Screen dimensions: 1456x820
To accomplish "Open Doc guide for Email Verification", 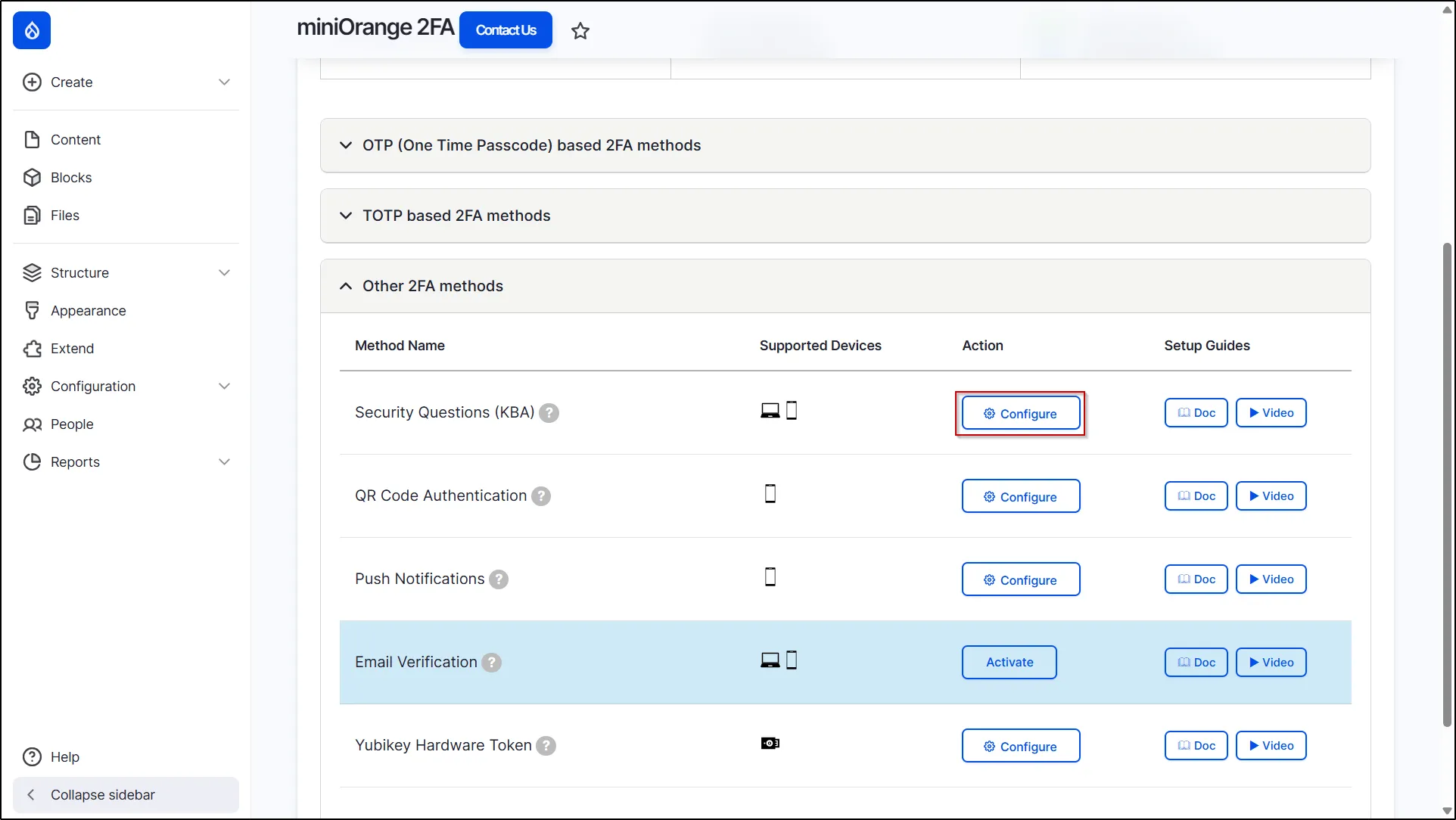I will pyautogui.click(x=1196, y=663).
